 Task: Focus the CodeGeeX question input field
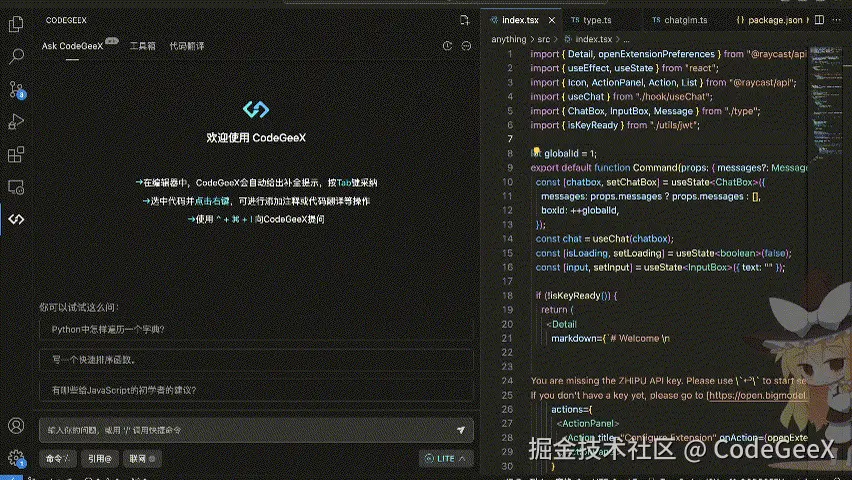click(256, 430)
